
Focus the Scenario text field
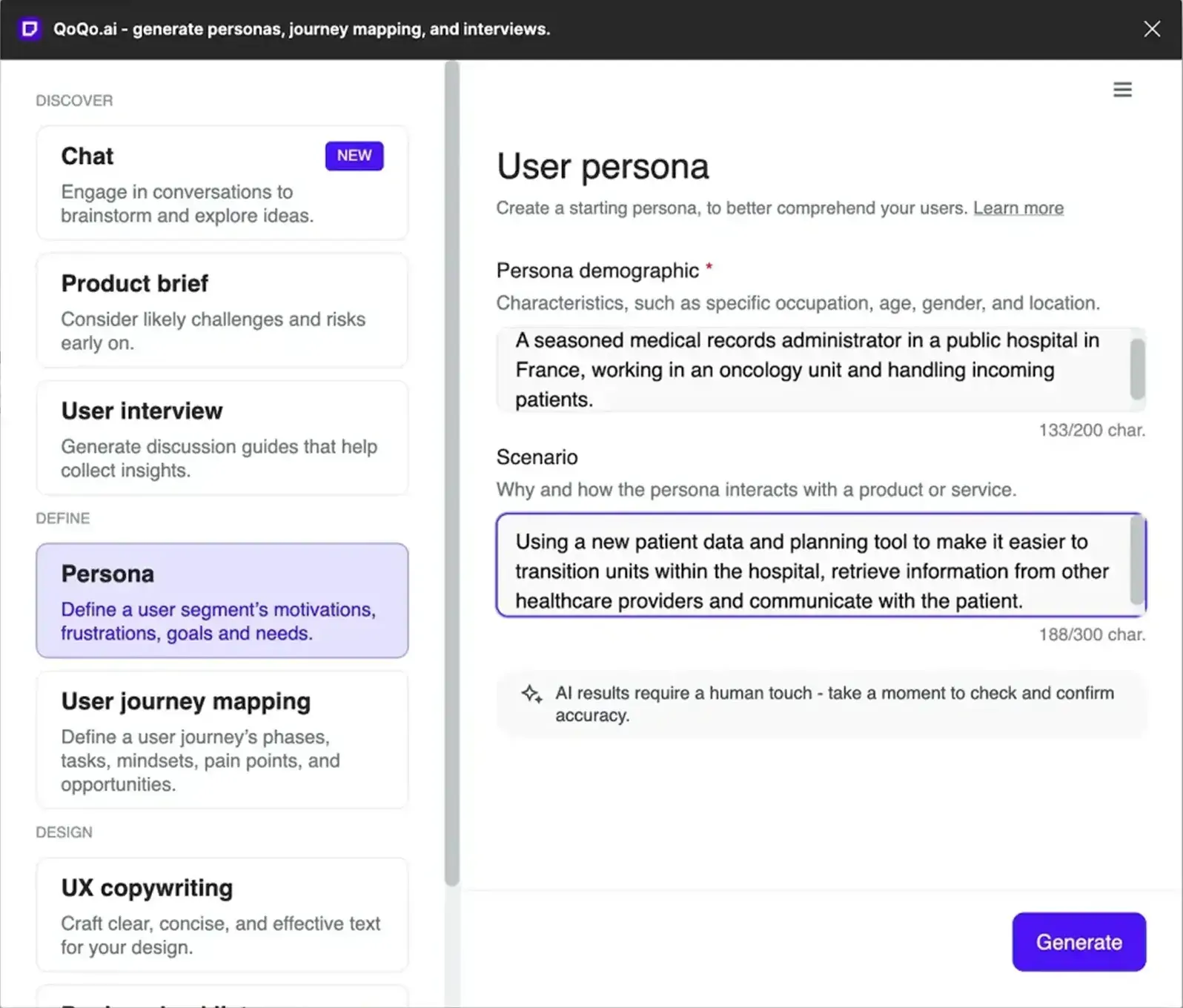coord(821,565)
